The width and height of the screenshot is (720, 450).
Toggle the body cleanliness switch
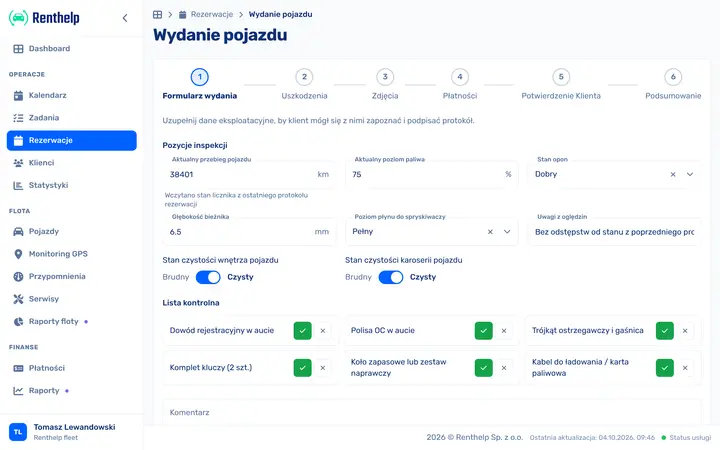[x=391, y=277]
